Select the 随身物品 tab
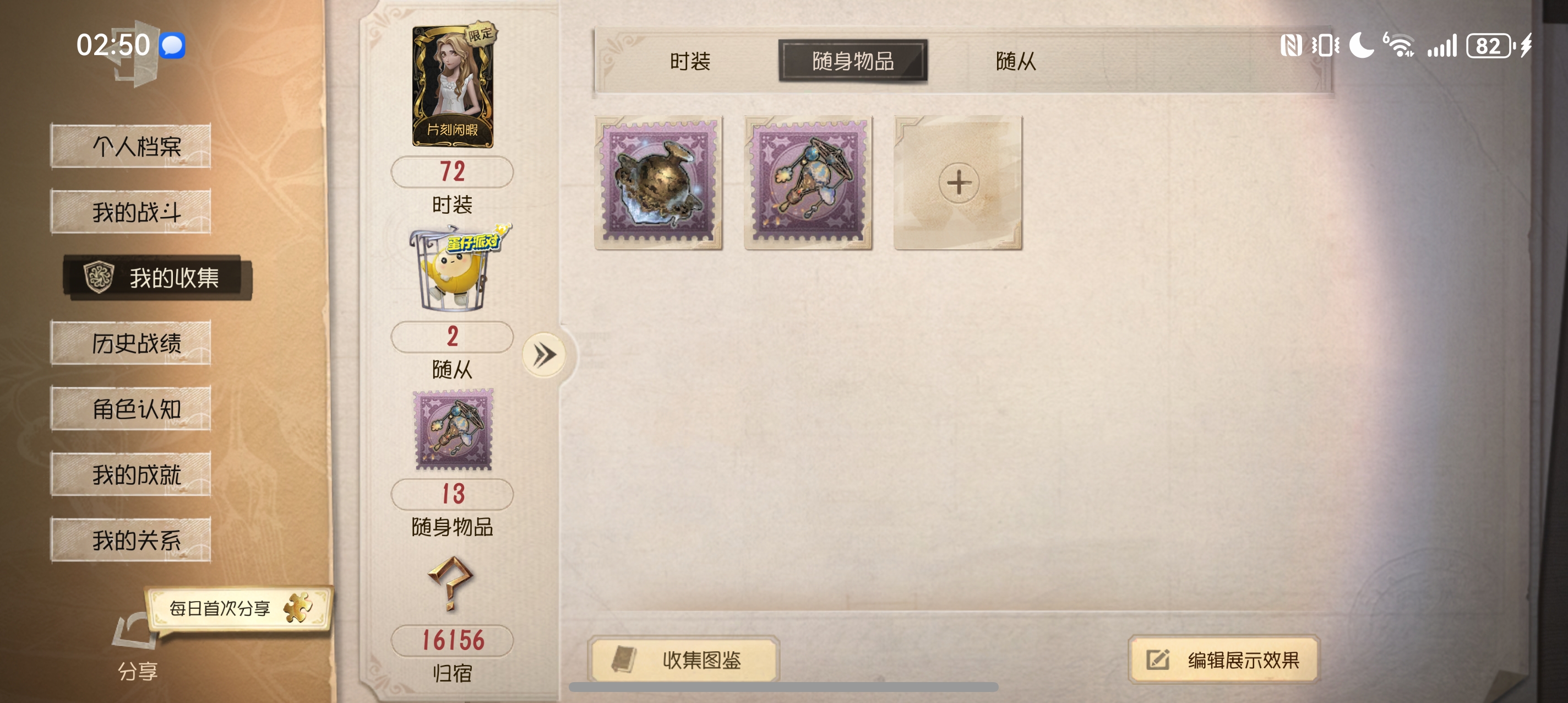The height and width of the screenshot is (703, 1568). point(853,61)
